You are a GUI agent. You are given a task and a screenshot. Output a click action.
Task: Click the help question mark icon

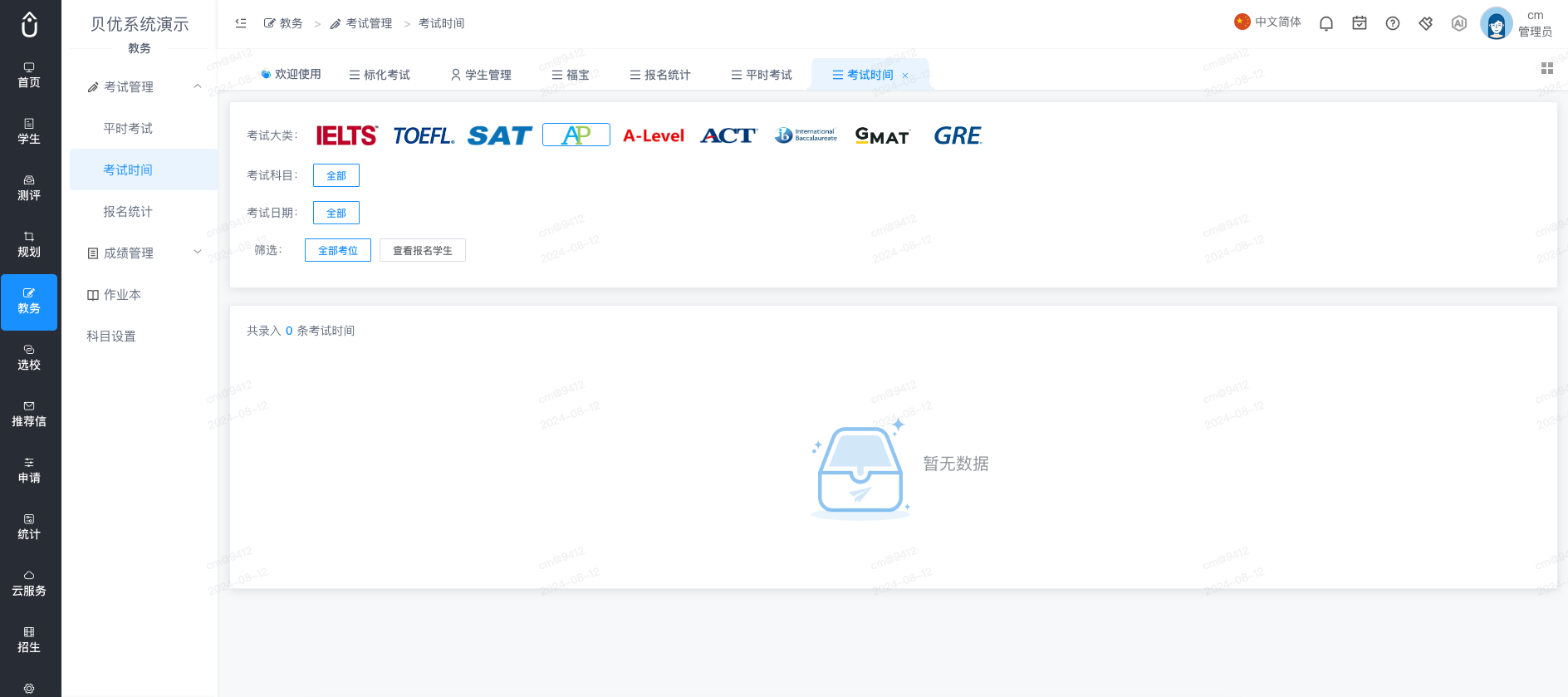pyautogui.click(x=1393, y=23)
